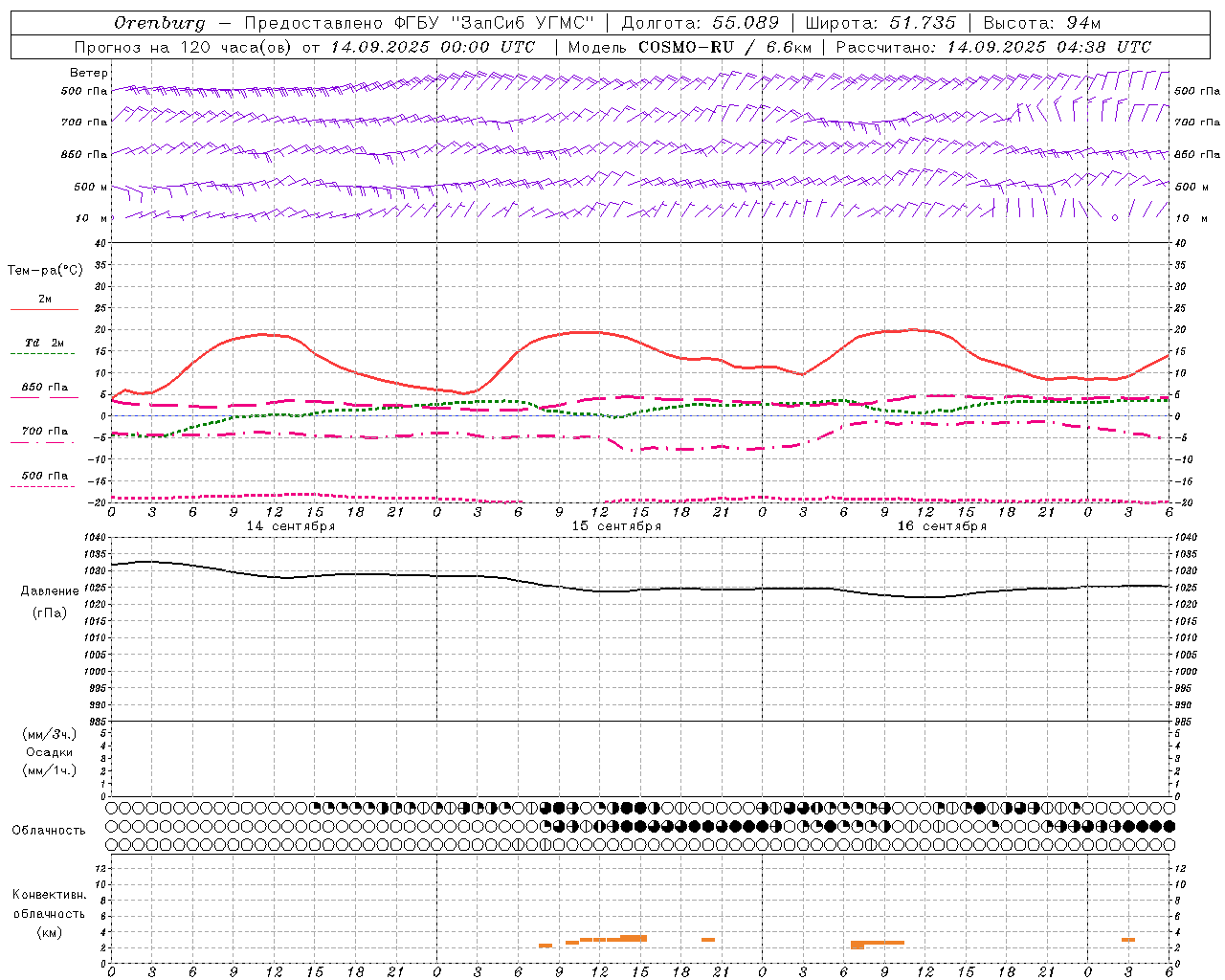This screenshot has height=980, width=1225.
Task: Click the '(гПа)' unit under Давление
Action: click(x=50, y=612)
